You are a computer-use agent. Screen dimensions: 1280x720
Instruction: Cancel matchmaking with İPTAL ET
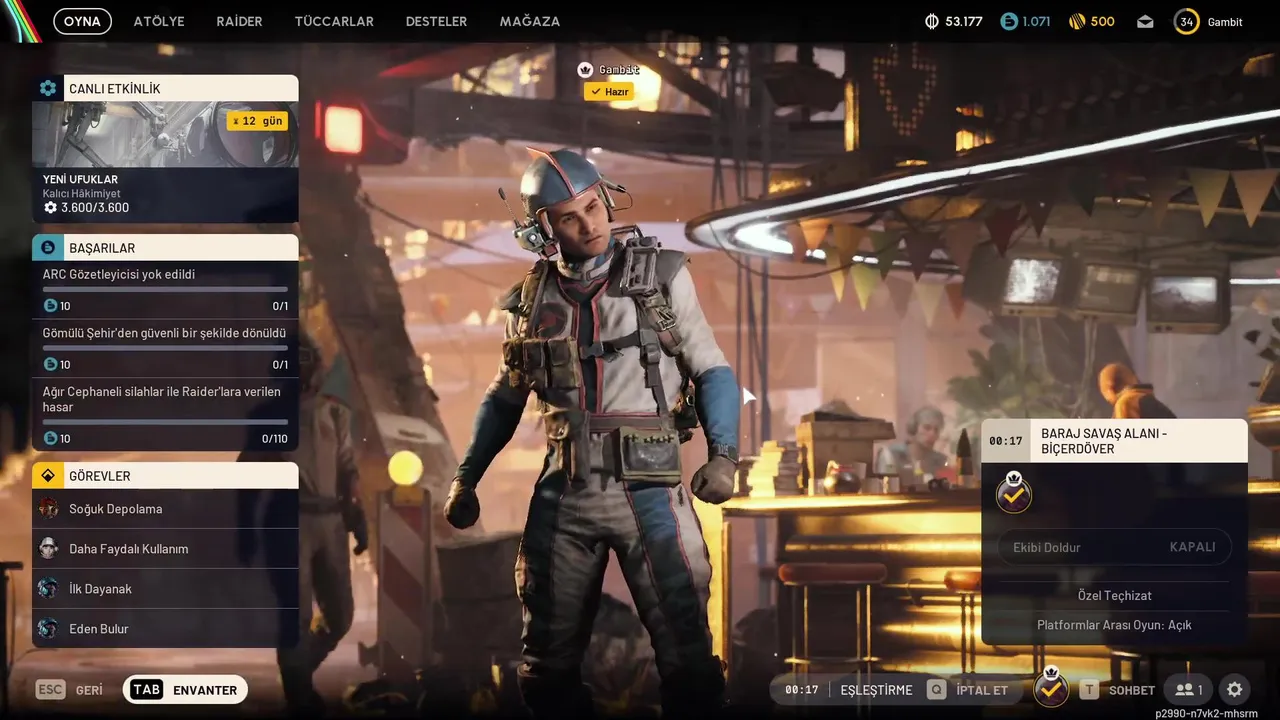[967, 690]
